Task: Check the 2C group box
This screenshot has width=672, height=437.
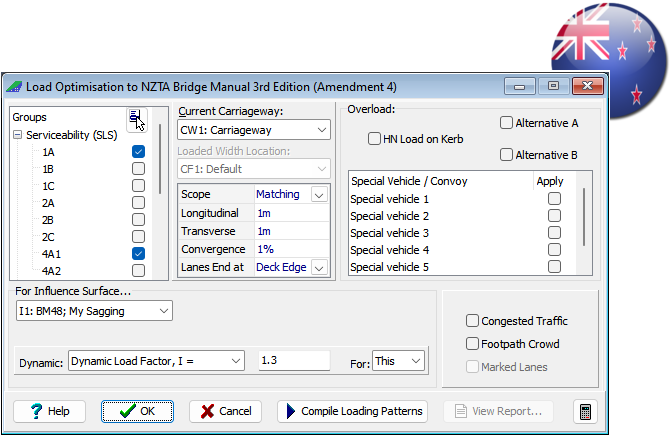Action: click(138, 236)
